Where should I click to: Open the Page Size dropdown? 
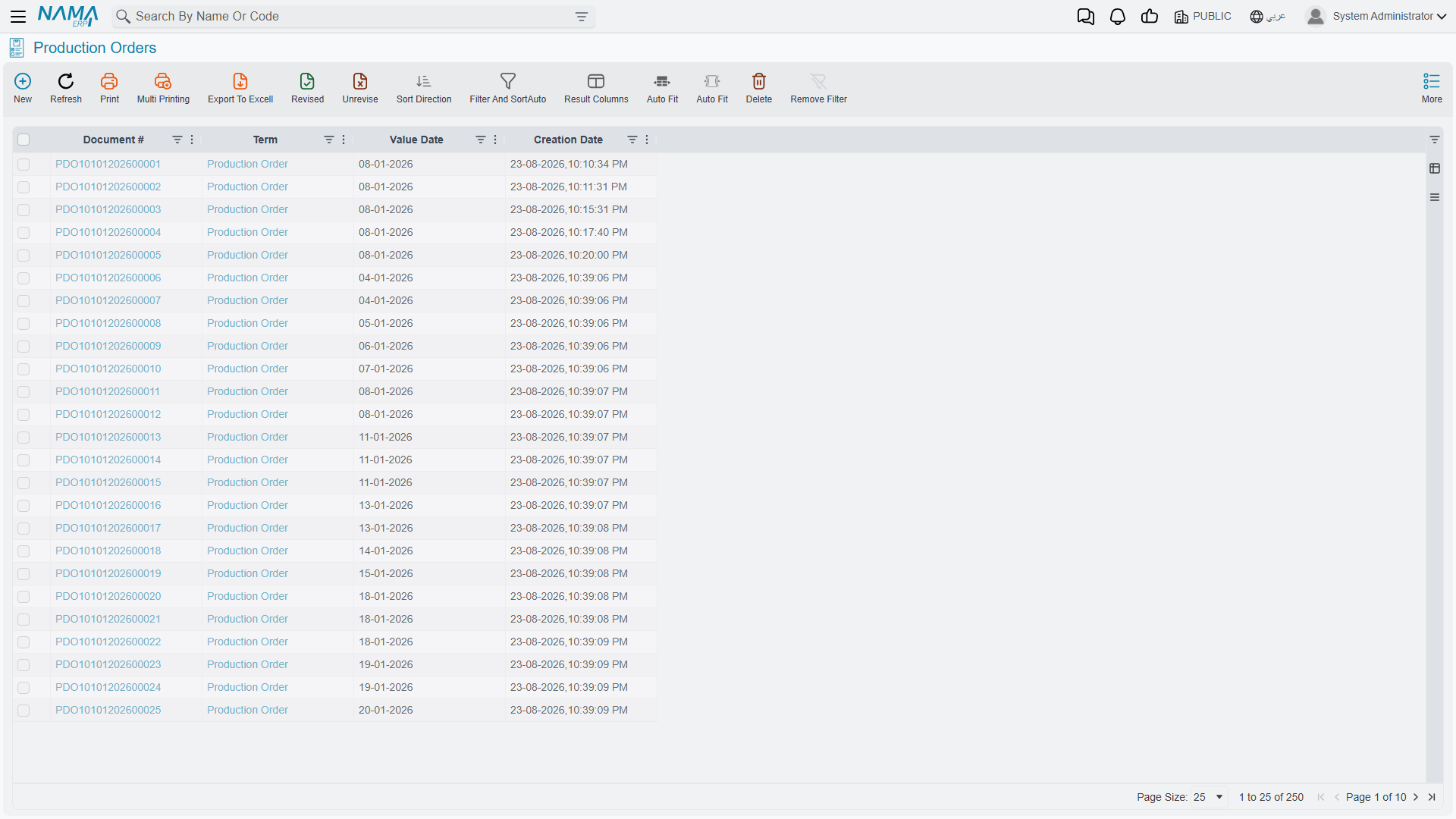(1209, 797)
